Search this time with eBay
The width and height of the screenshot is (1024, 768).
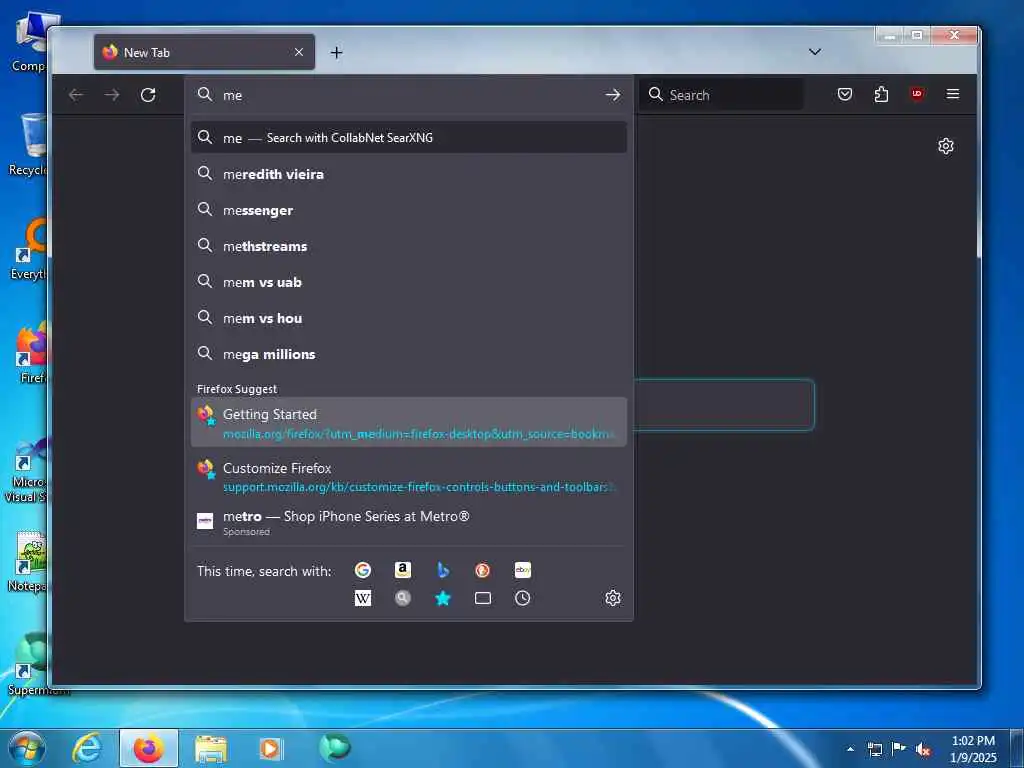522,570
